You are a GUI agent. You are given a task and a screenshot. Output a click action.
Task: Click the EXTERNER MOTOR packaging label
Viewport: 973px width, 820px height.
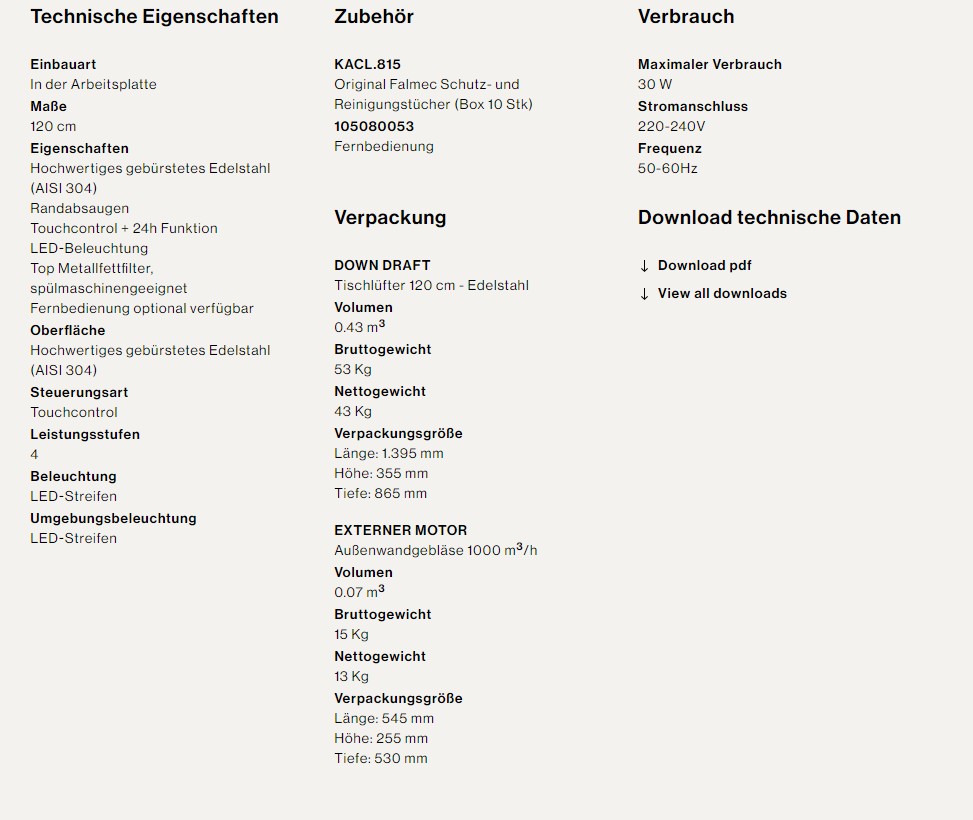click(x=400, y=530)
